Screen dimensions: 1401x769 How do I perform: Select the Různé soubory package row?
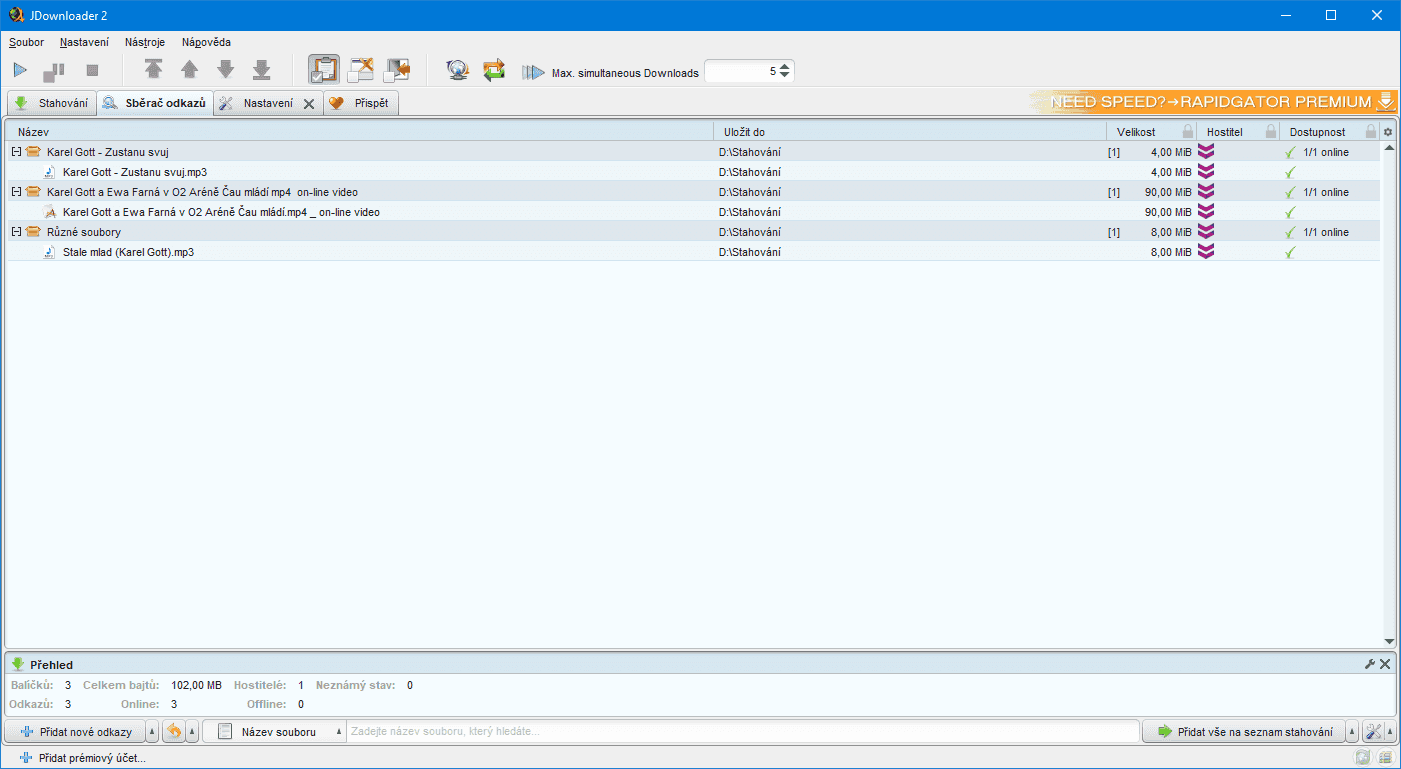[694, 232]
